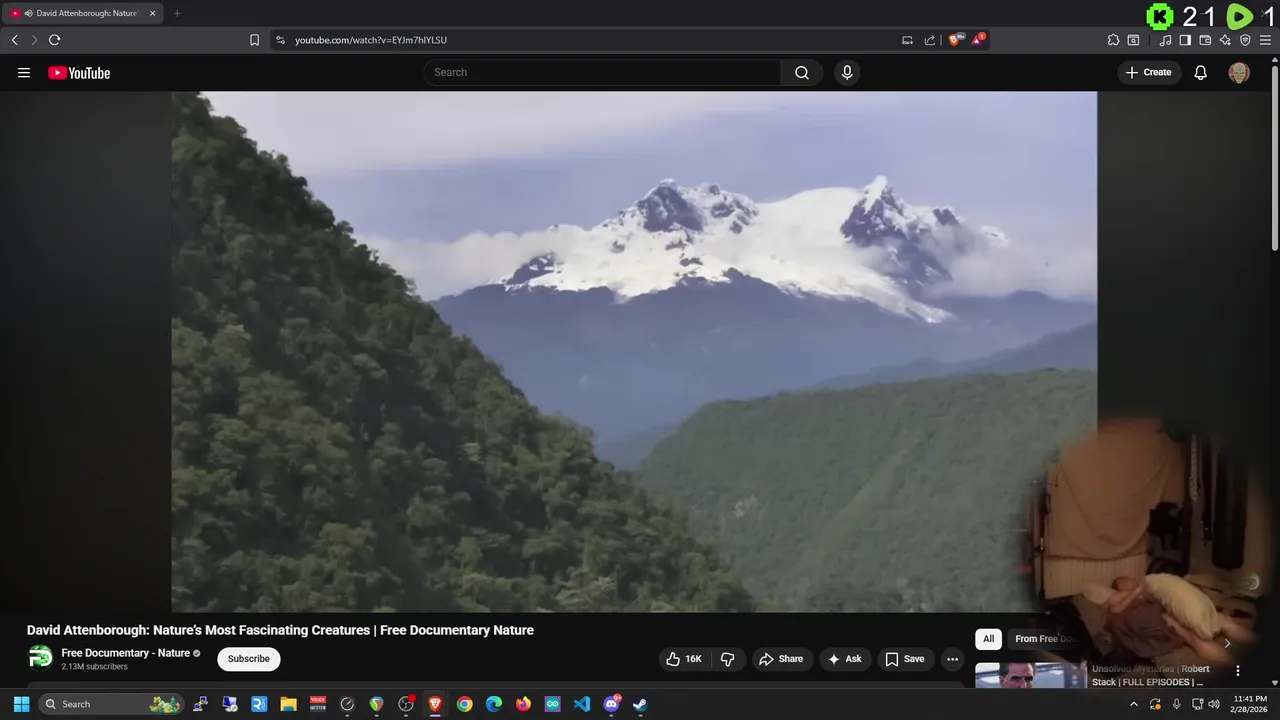This screenshot has height=720, width=1280.
Task: Click the Windows taskbar search box
Action: click(113, 704)
